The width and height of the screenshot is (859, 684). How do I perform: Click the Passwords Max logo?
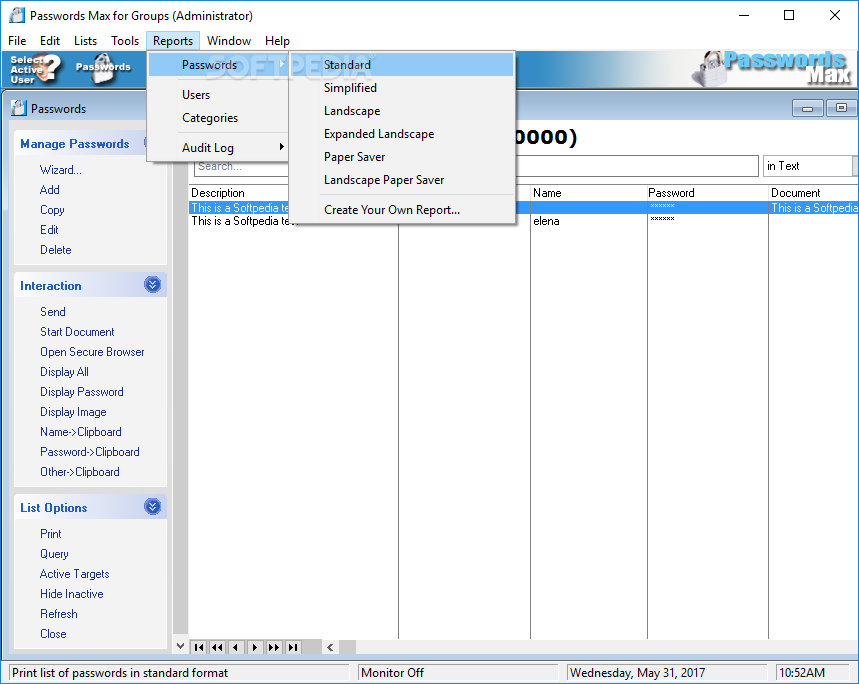click(772, 69)
